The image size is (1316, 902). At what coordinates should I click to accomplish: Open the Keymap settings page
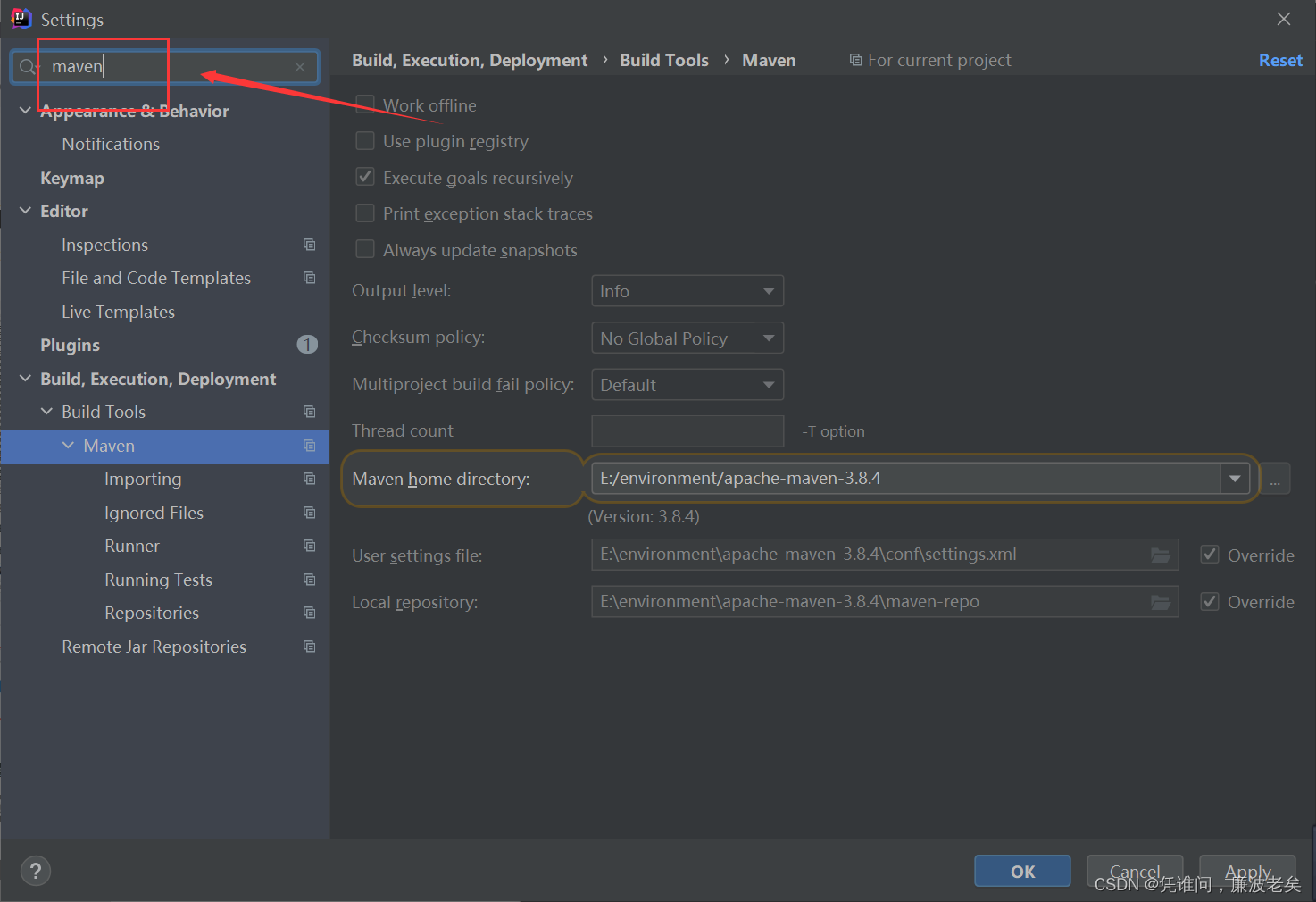point(72,178)
